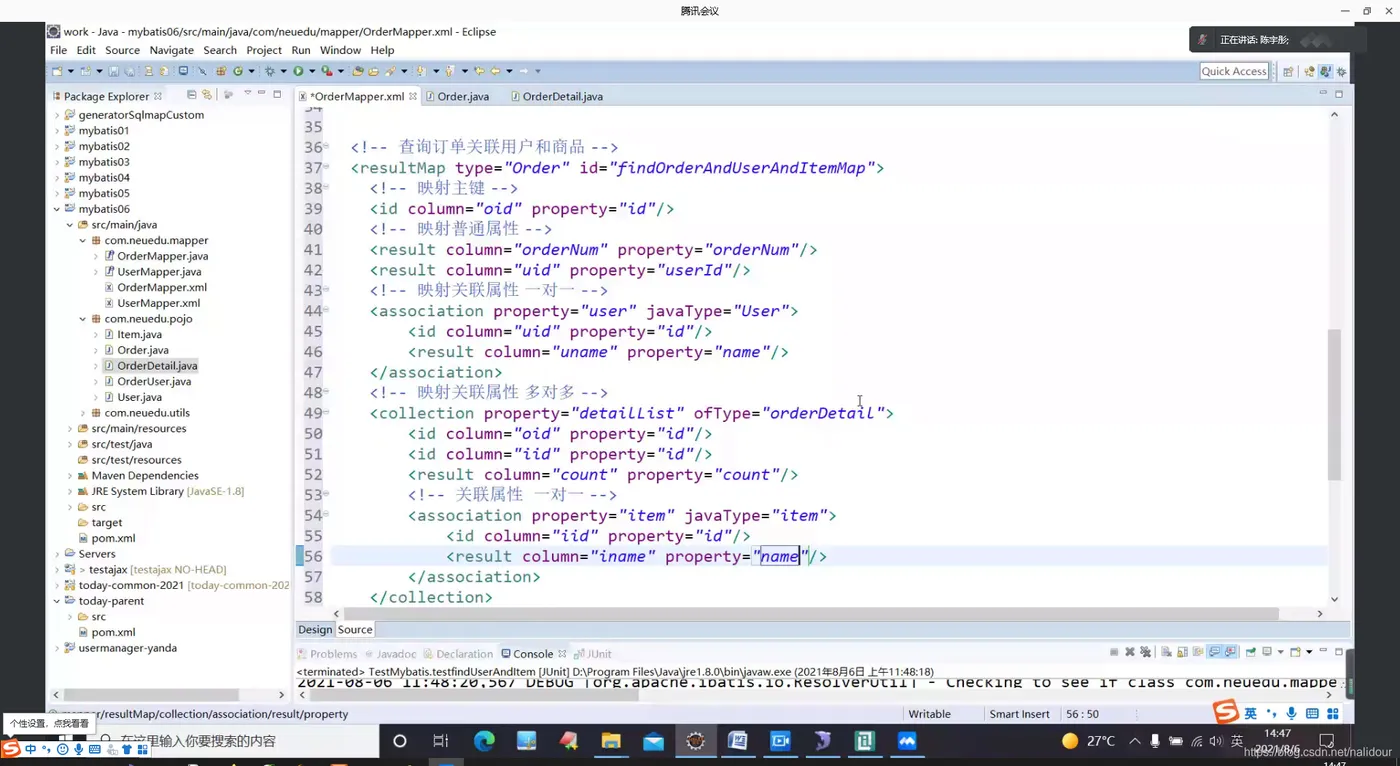Expand the Servers project node
Screen dimensions: 1400x766
pyautogui.click(x=57, y=554)
